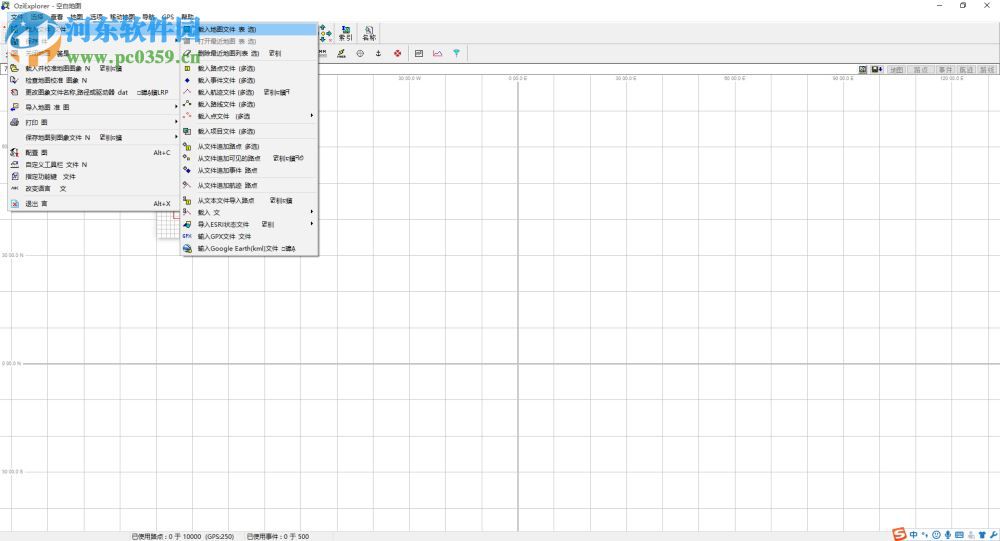Expand the 载入点文件 submenu
1000x541 pixels.
[249, 116]
